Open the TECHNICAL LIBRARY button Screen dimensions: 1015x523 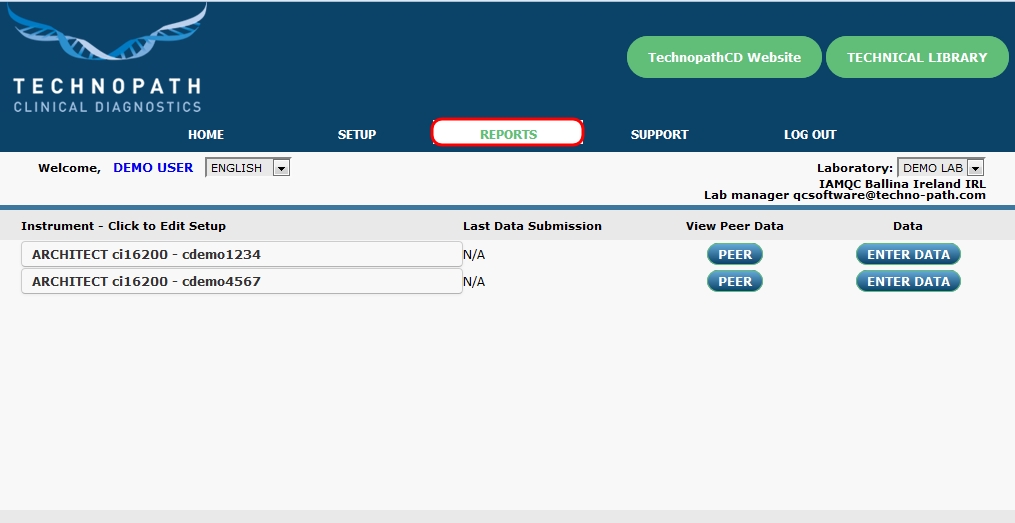pyautogui.click(x=916, y=57)
